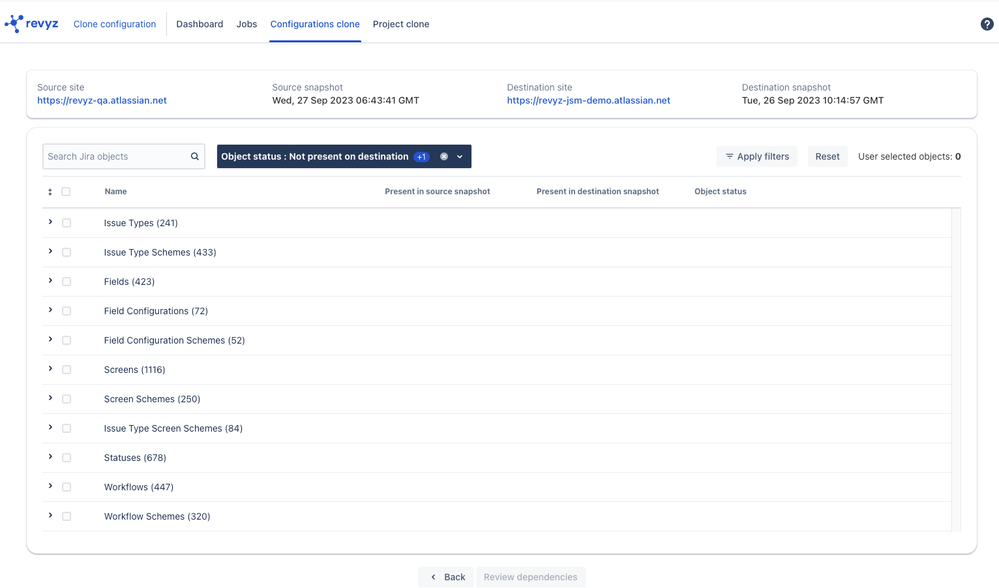Click the Object status column header
Image resolution: width=999 pixels, height=588 pixels.
(x=720, y=192)
